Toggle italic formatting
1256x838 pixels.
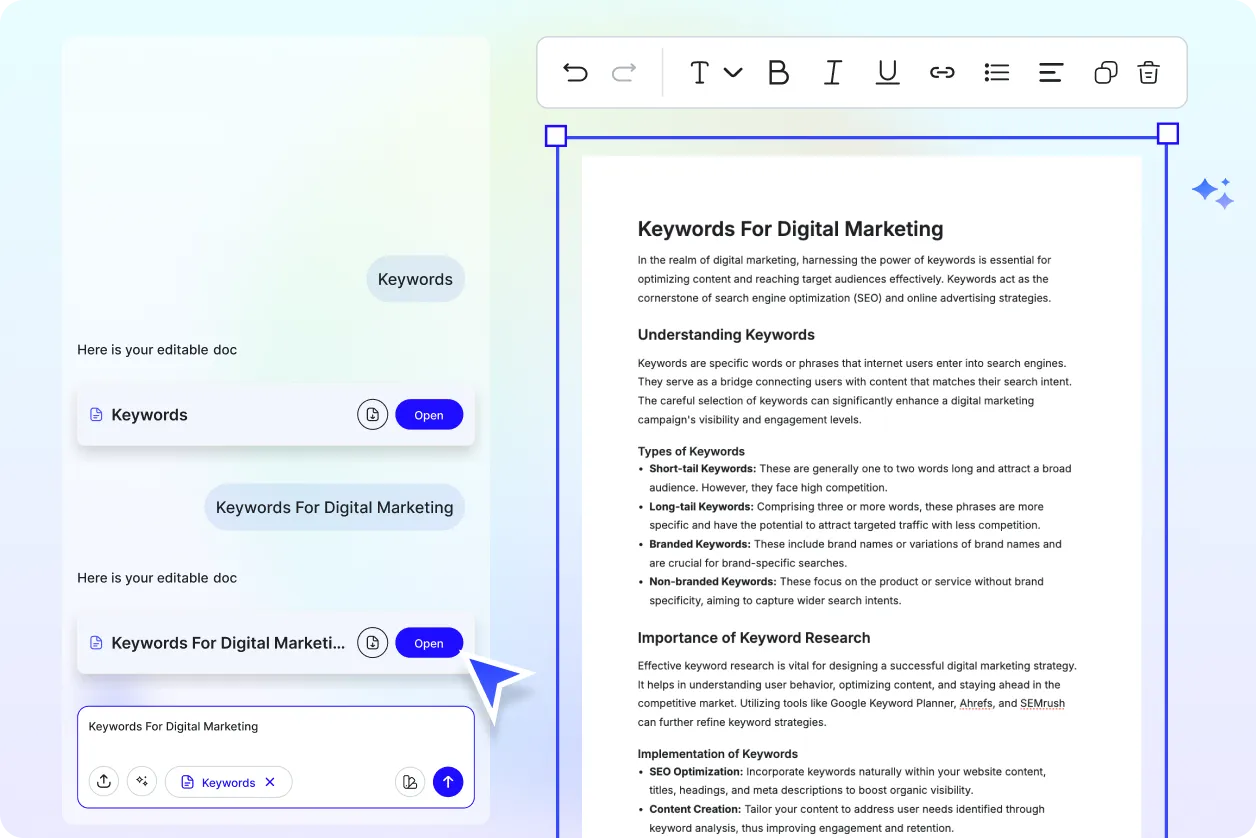pyautogui.click(x=832, y=72)
